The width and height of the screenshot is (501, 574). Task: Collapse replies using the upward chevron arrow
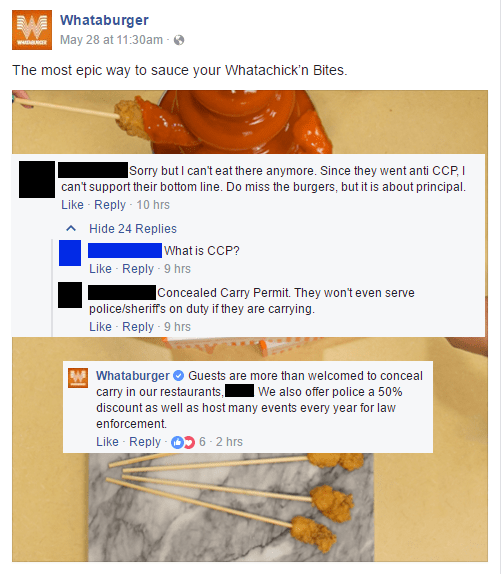click(71, 229)
